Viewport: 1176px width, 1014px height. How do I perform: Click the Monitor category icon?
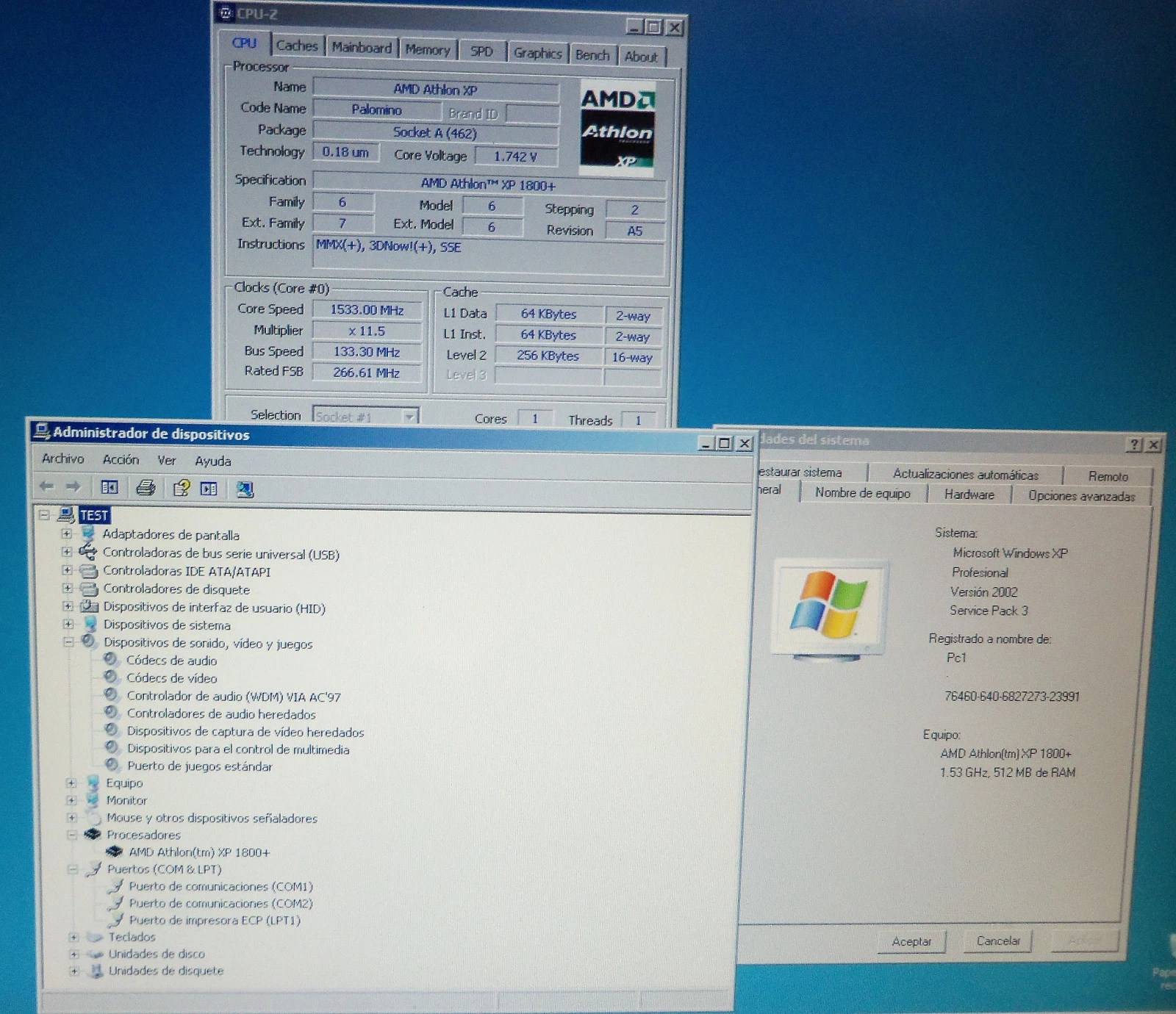click(93, 799)
